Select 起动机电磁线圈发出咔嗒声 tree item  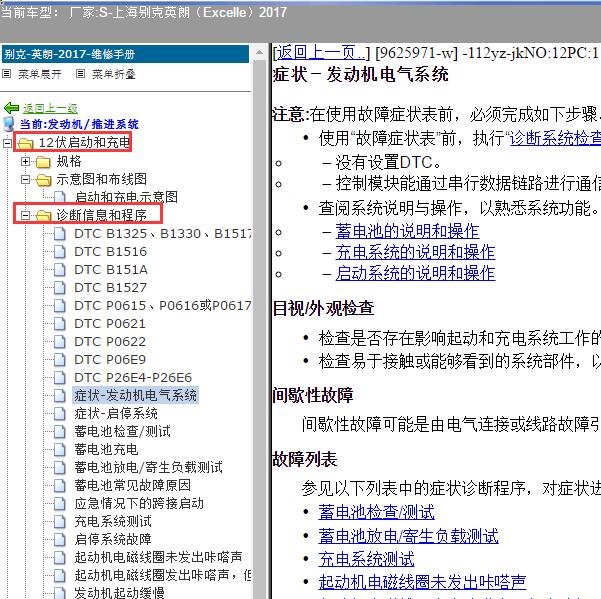(163, 576)
